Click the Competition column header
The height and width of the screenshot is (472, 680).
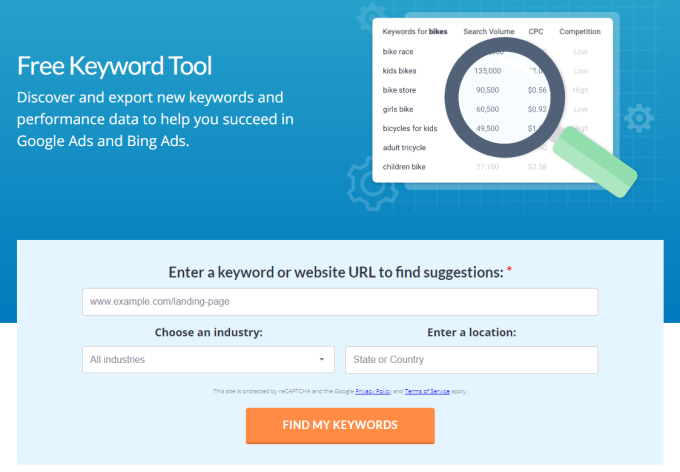[580, 31]
